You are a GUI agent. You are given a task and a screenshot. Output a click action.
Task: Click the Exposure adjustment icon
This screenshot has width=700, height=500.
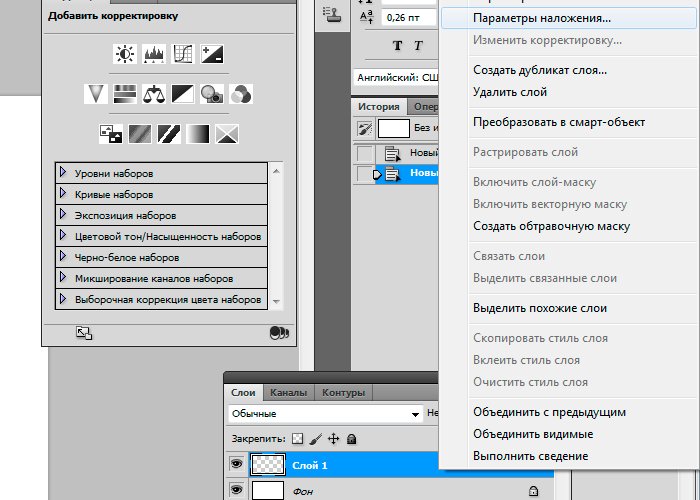[x=212, y=54]
